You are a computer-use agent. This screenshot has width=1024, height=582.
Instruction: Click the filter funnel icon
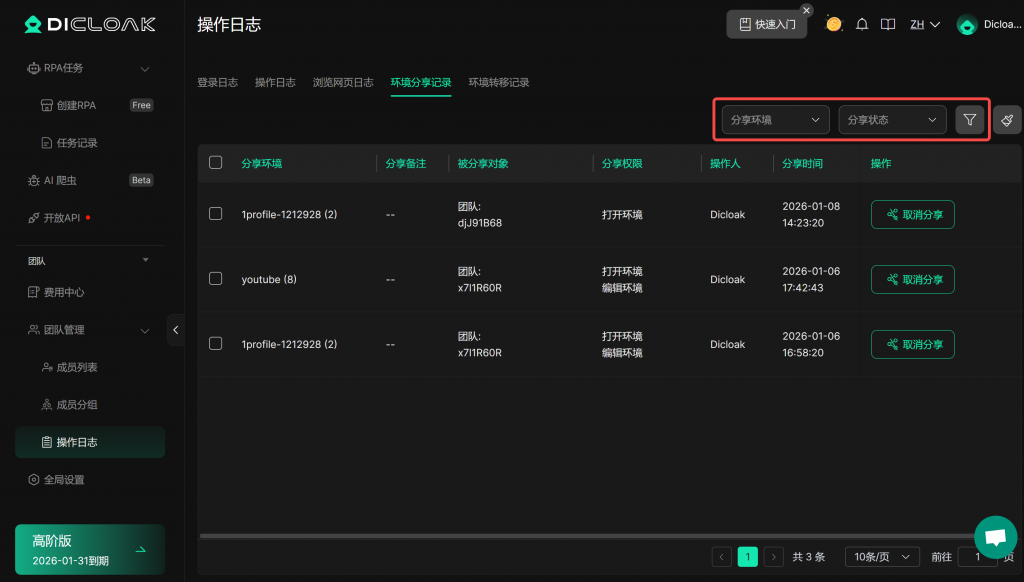(969, 120)
